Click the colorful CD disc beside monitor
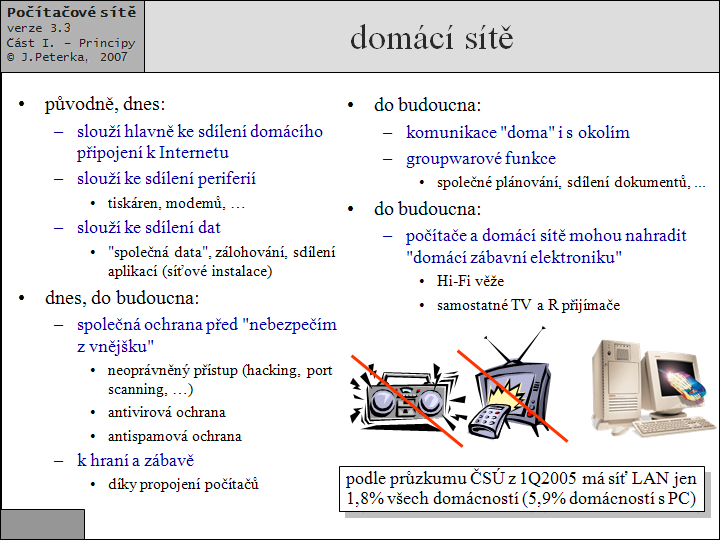720x540 pixels. coord(693,390)
